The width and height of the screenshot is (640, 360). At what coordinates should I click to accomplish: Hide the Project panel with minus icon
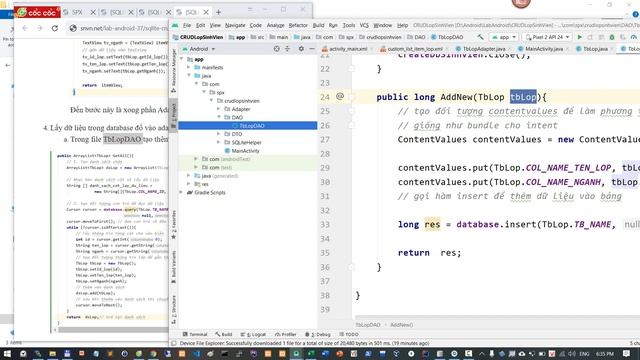click(312, 49)
